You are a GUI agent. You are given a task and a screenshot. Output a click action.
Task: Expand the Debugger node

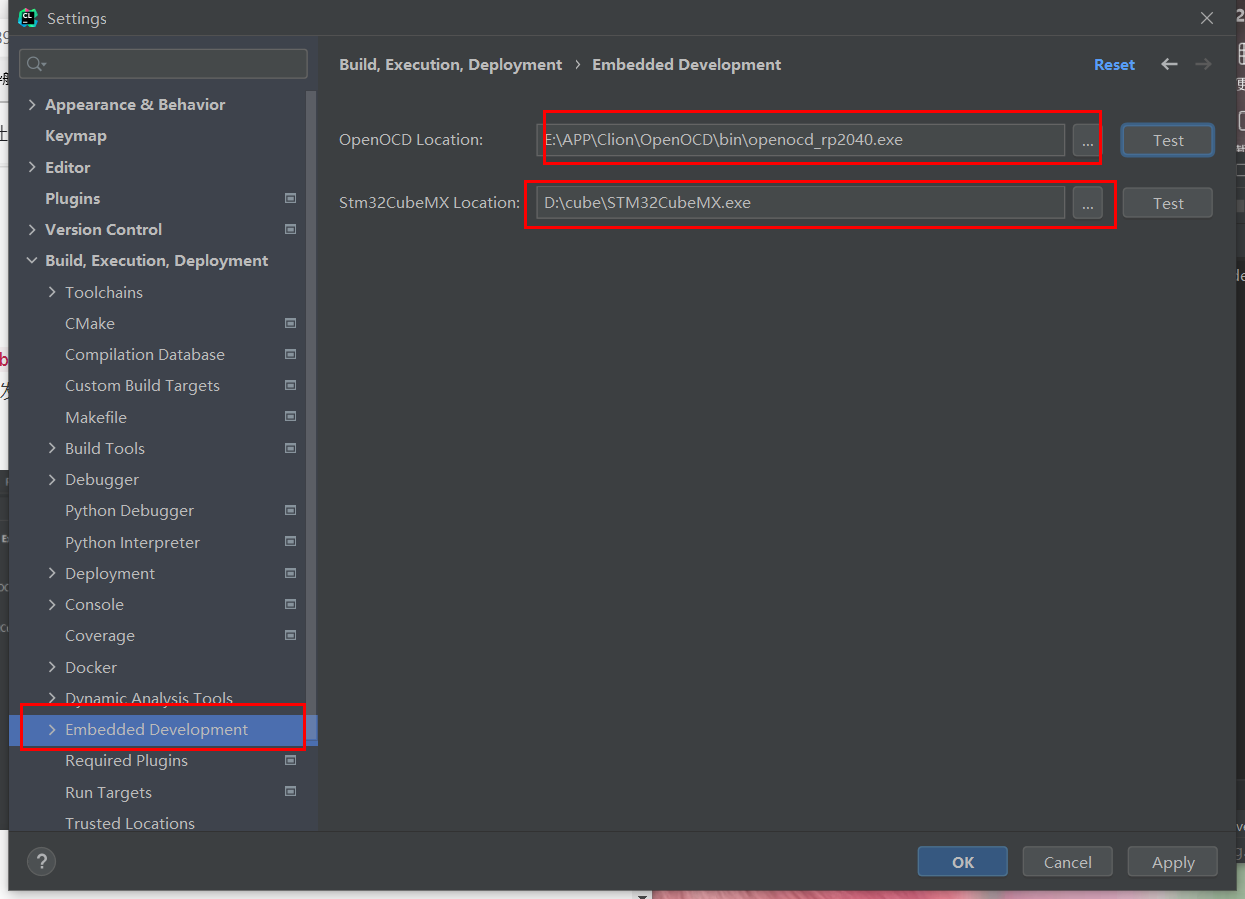point(52,480)
